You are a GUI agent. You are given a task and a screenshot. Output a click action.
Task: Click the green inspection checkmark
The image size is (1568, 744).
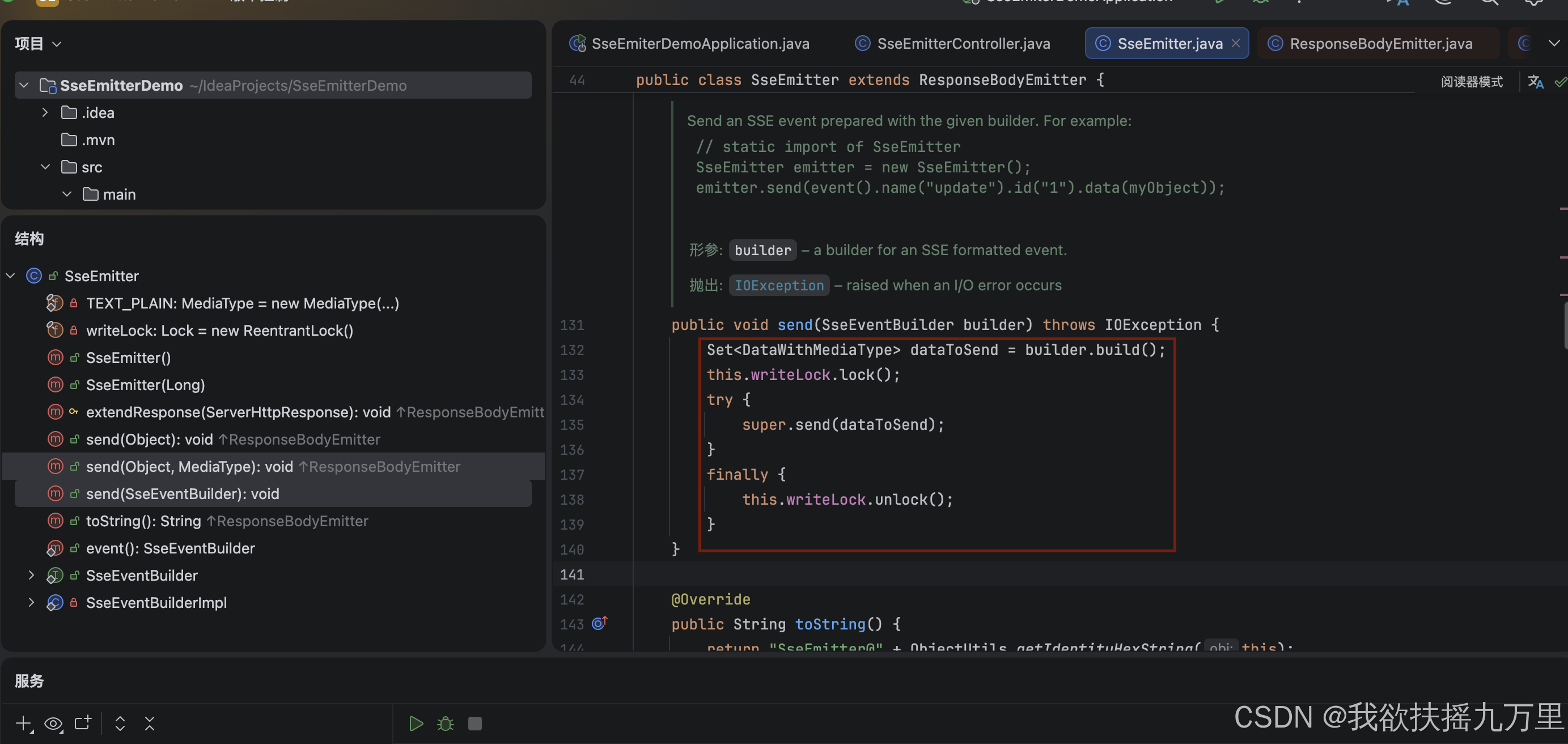(1561, 82)
